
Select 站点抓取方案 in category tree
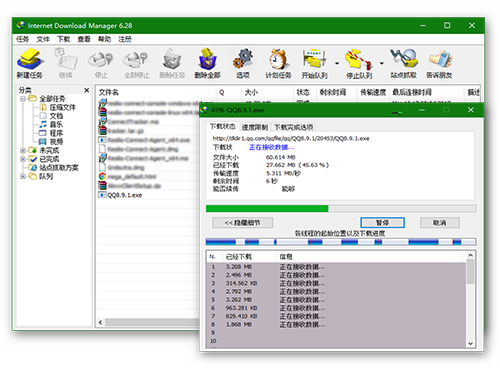point(53,168)
